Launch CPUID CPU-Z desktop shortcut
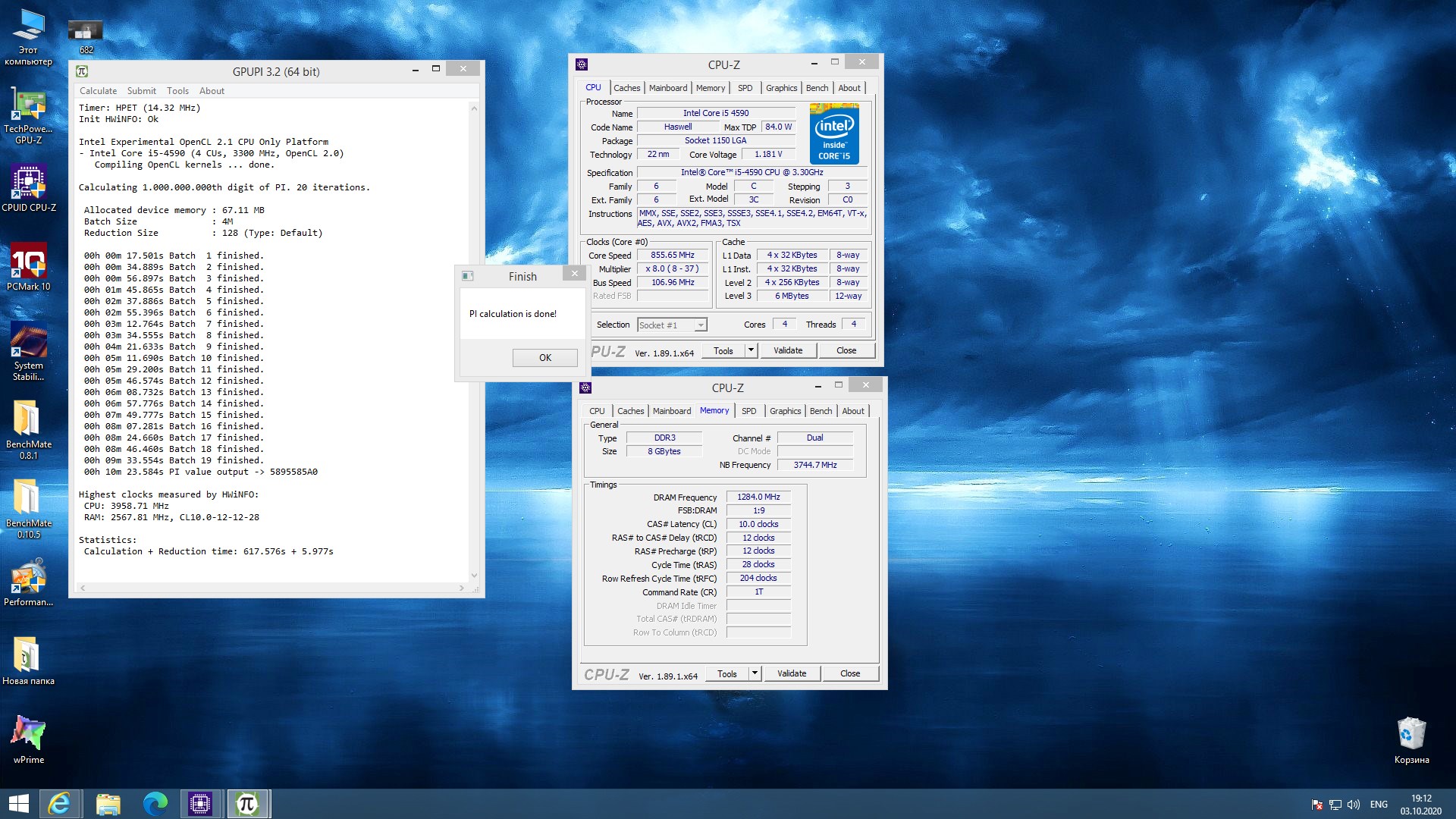The height and width of the screenshot is (819, 1456). click(x=28, y=188)
